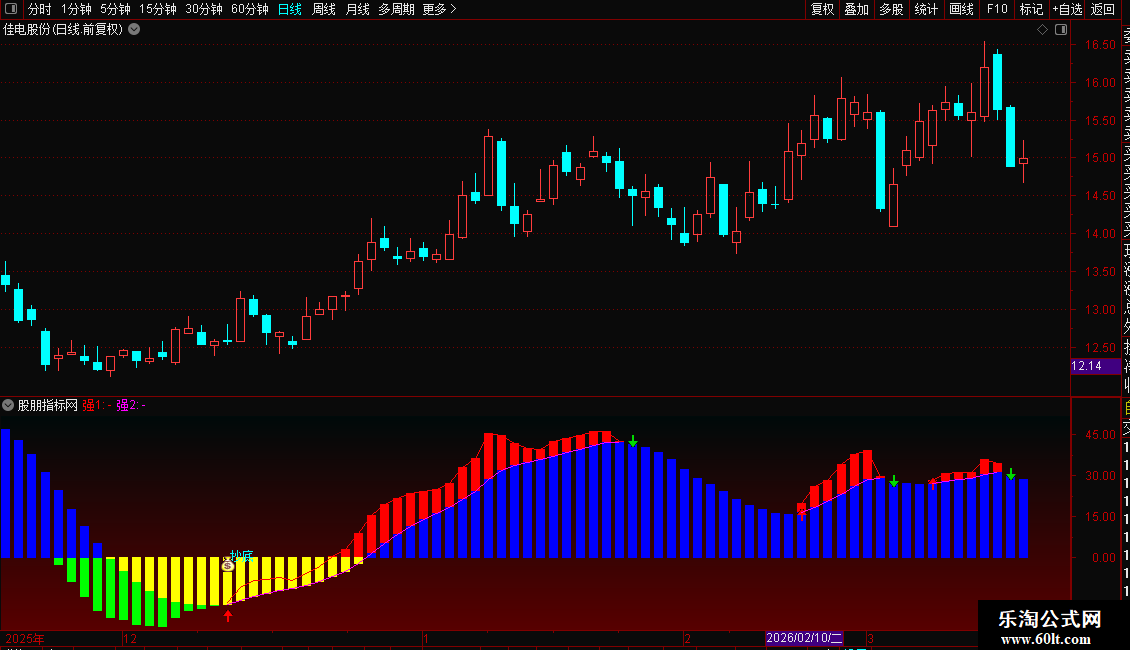Add stock via +自选 button
Viewport: 1130px width, 650px height.
click(x=1067, y=9)
